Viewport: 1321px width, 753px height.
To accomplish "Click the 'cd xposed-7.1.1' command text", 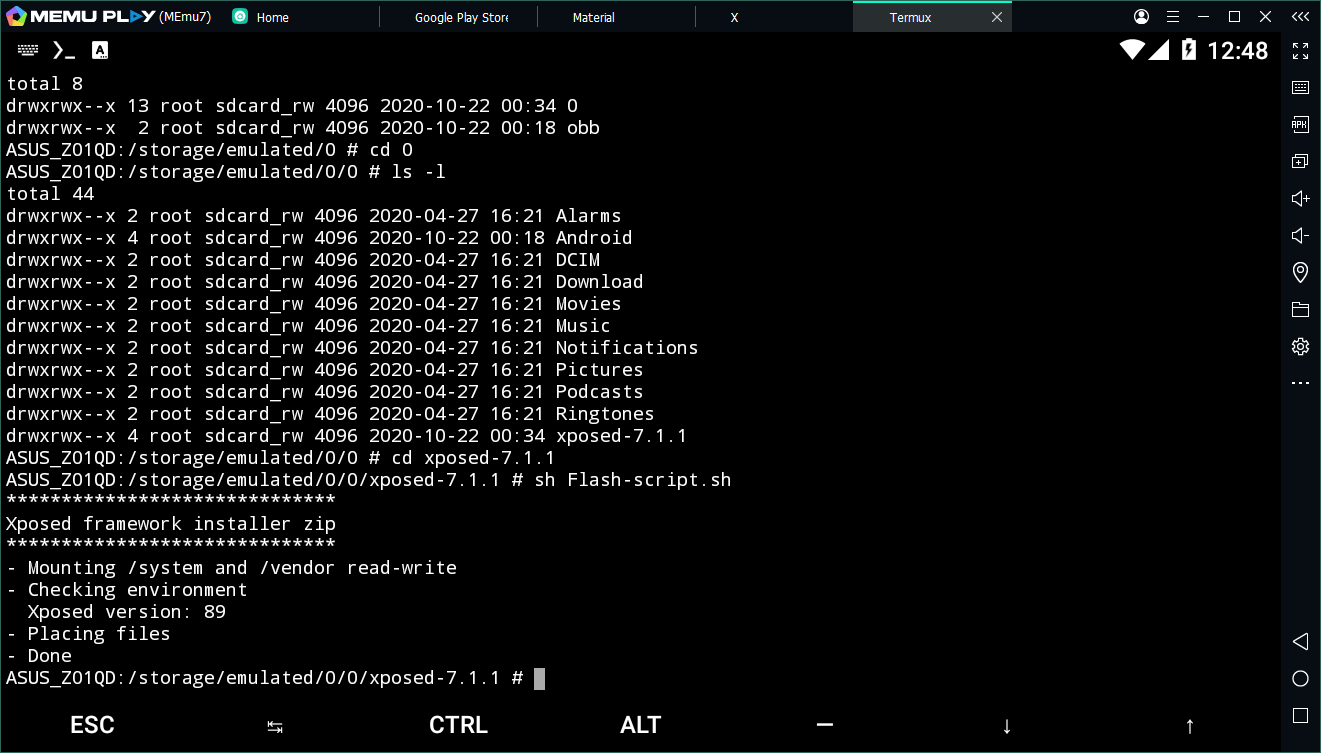I will [x=473, y=458].
